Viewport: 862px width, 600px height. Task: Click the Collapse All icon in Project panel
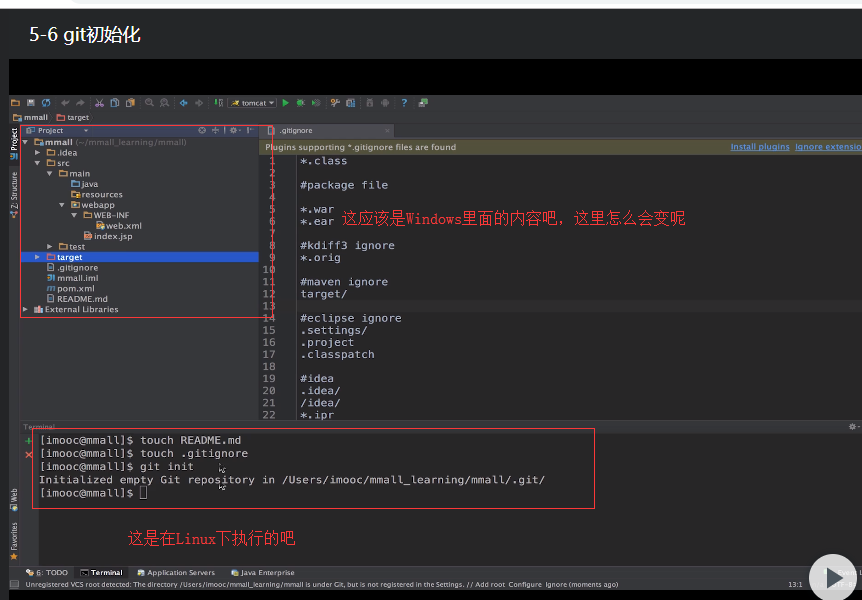216,130
